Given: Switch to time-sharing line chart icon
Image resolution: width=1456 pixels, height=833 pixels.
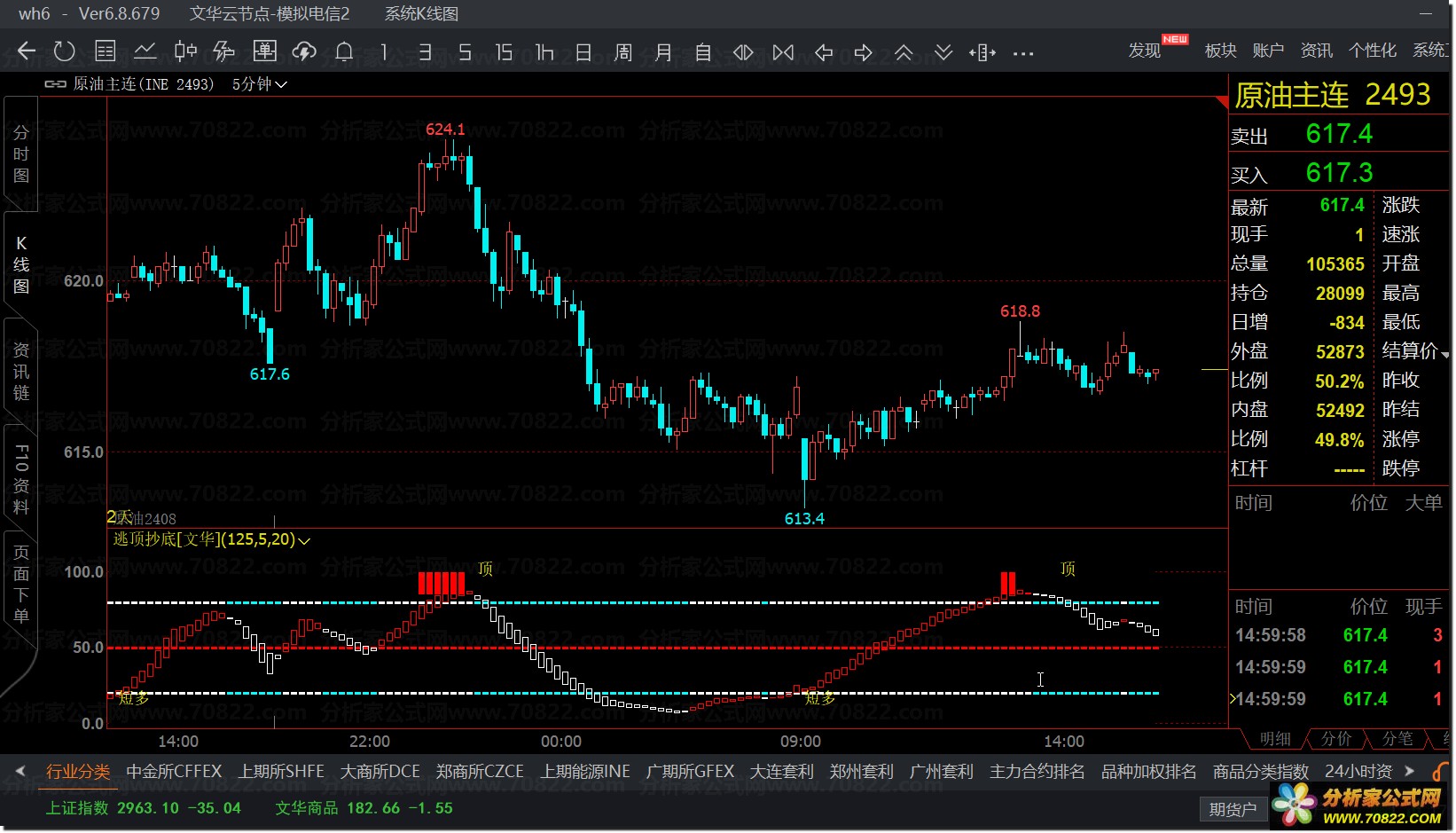Looking at the screenshot, I should tap(145, 51).
